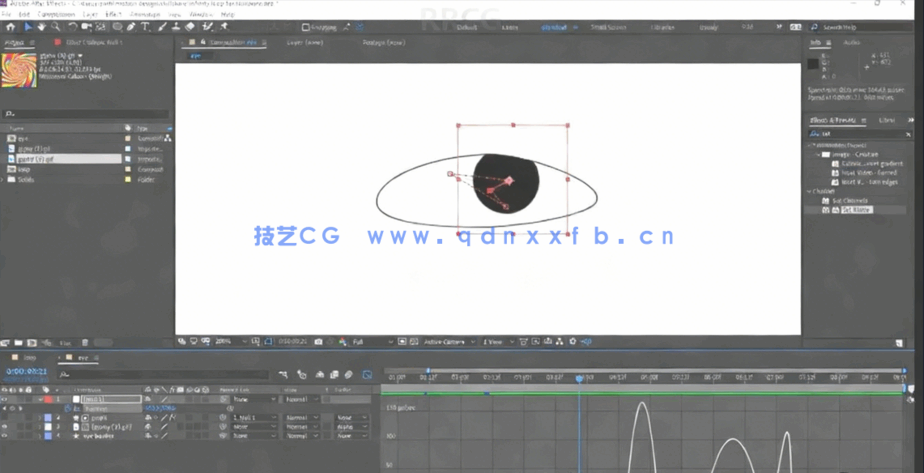Viewport: 924px width, 473px height.
Task: Open the Active Camera view dropdown
Action: point(449,342)
